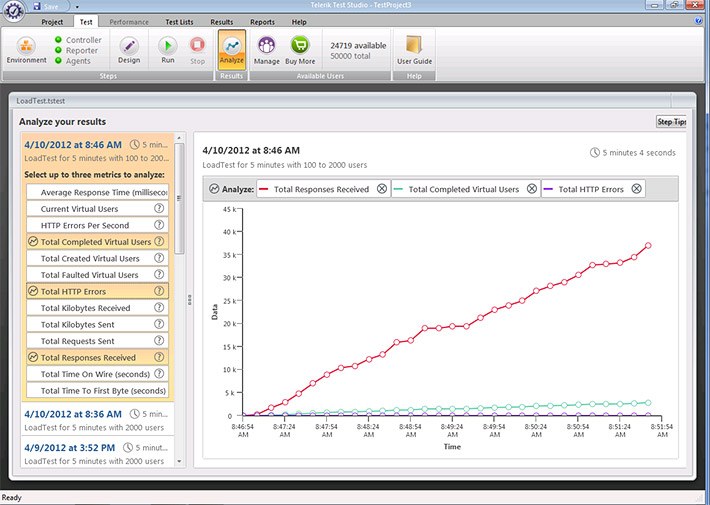The height and width of the screenshot is (505, 710).
Task: Click the Reporter status indicator
Action: [x=58, y=50]
